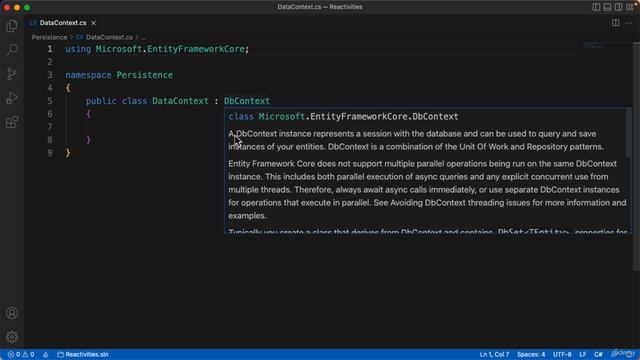This screenshot has height=360, width=640.
Task: Click the ellipsis breadcrumb segment
Action: point(143,37)
